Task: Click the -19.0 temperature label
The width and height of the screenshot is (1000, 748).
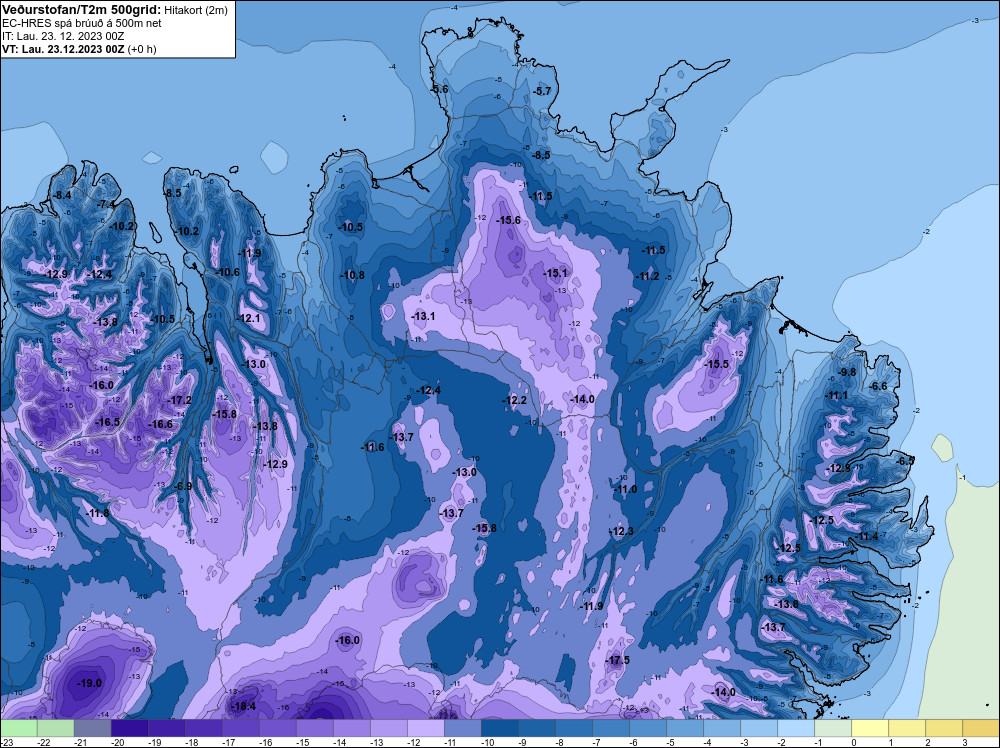Action: 89,683
